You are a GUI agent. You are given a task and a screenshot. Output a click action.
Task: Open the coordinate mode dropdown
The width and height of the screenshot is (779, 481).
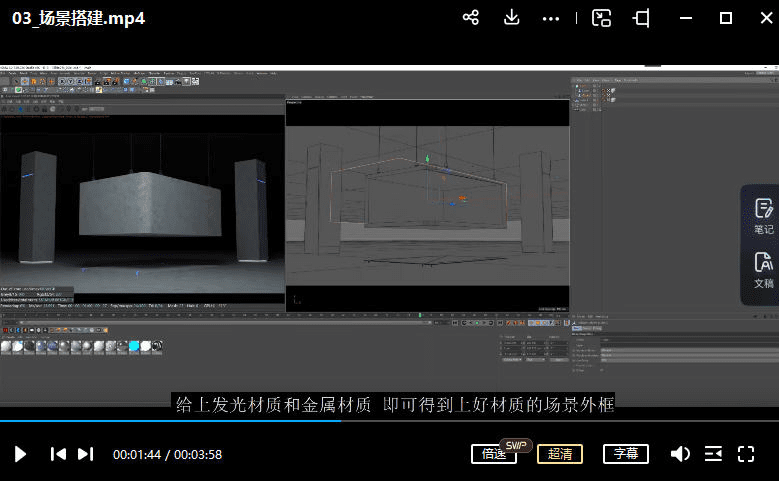click(512, 360)
